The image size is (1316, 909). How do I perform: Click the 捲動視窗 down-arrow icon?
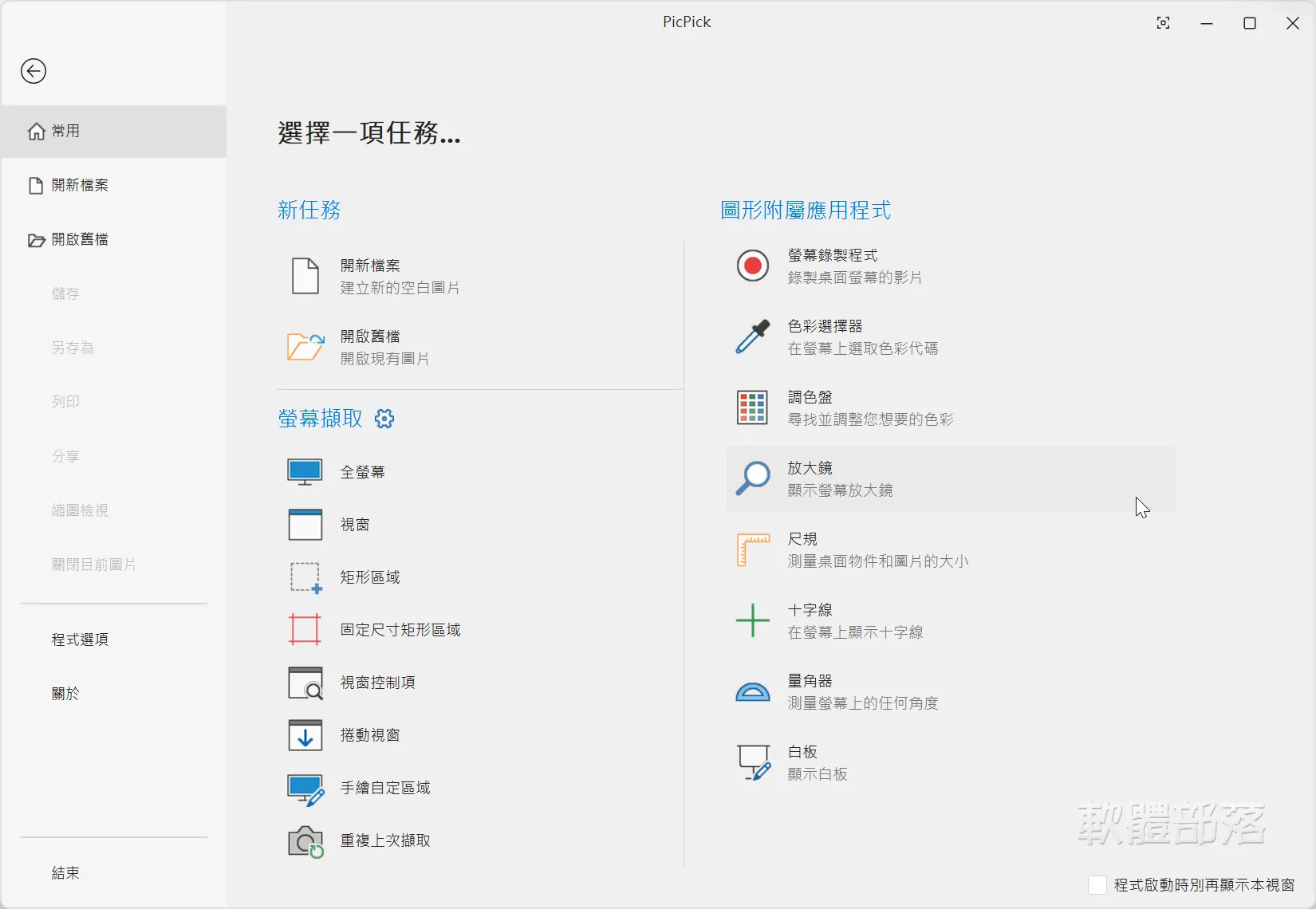[305, 735]
